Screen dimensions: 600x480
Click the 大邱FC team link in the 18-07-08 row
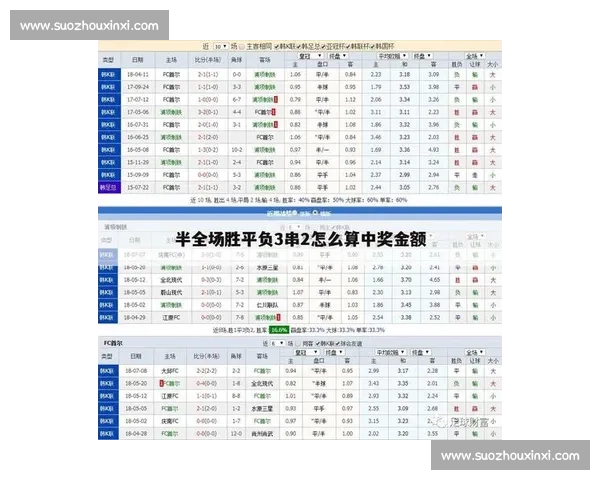click(170, 370)
